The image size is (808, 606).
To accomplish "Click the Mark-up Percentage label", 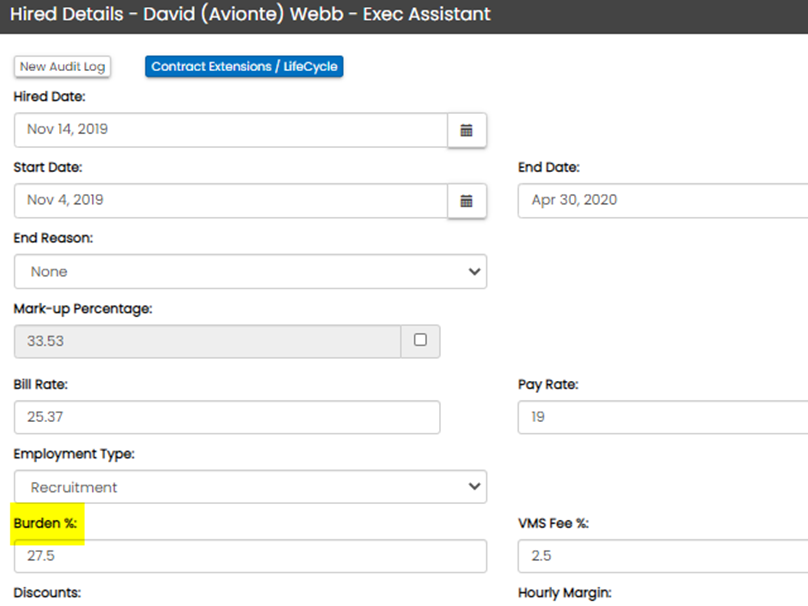I will [83, 309].
